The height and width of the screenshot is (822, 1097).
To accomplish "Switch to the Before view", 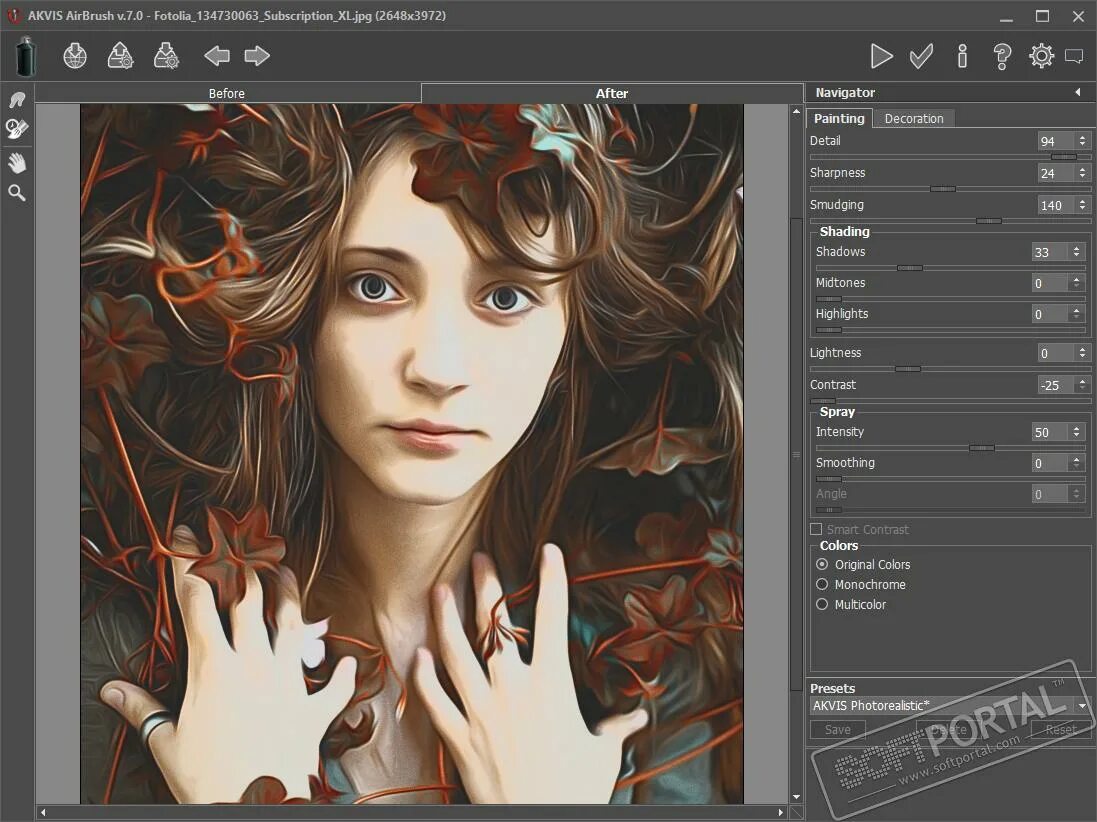I will (226, 93).
